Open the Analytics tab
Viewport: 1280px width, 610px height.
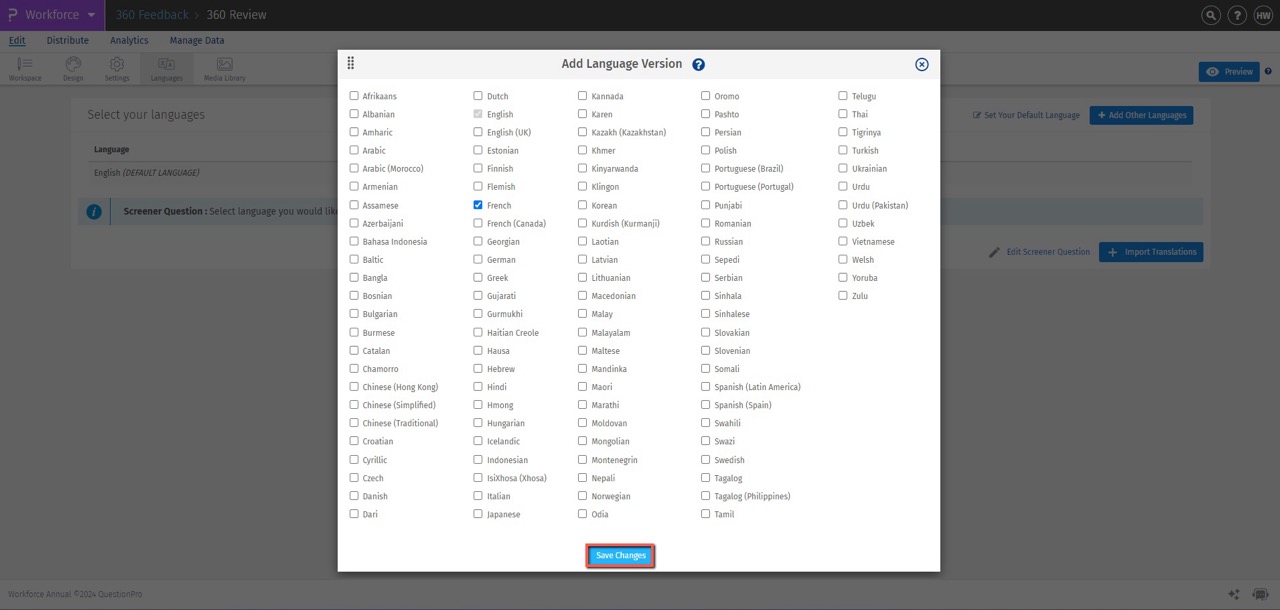(x=129, y=40)
